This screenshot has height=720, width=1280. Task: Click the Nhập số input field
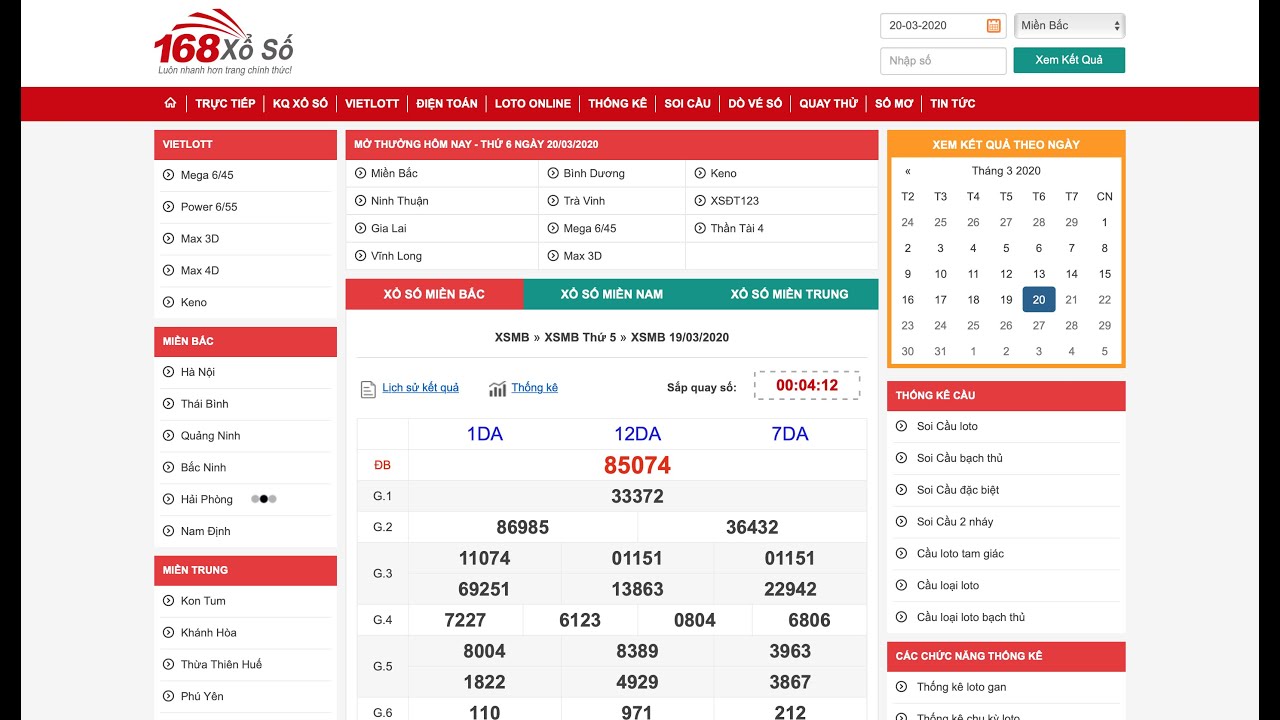(943, 61)
